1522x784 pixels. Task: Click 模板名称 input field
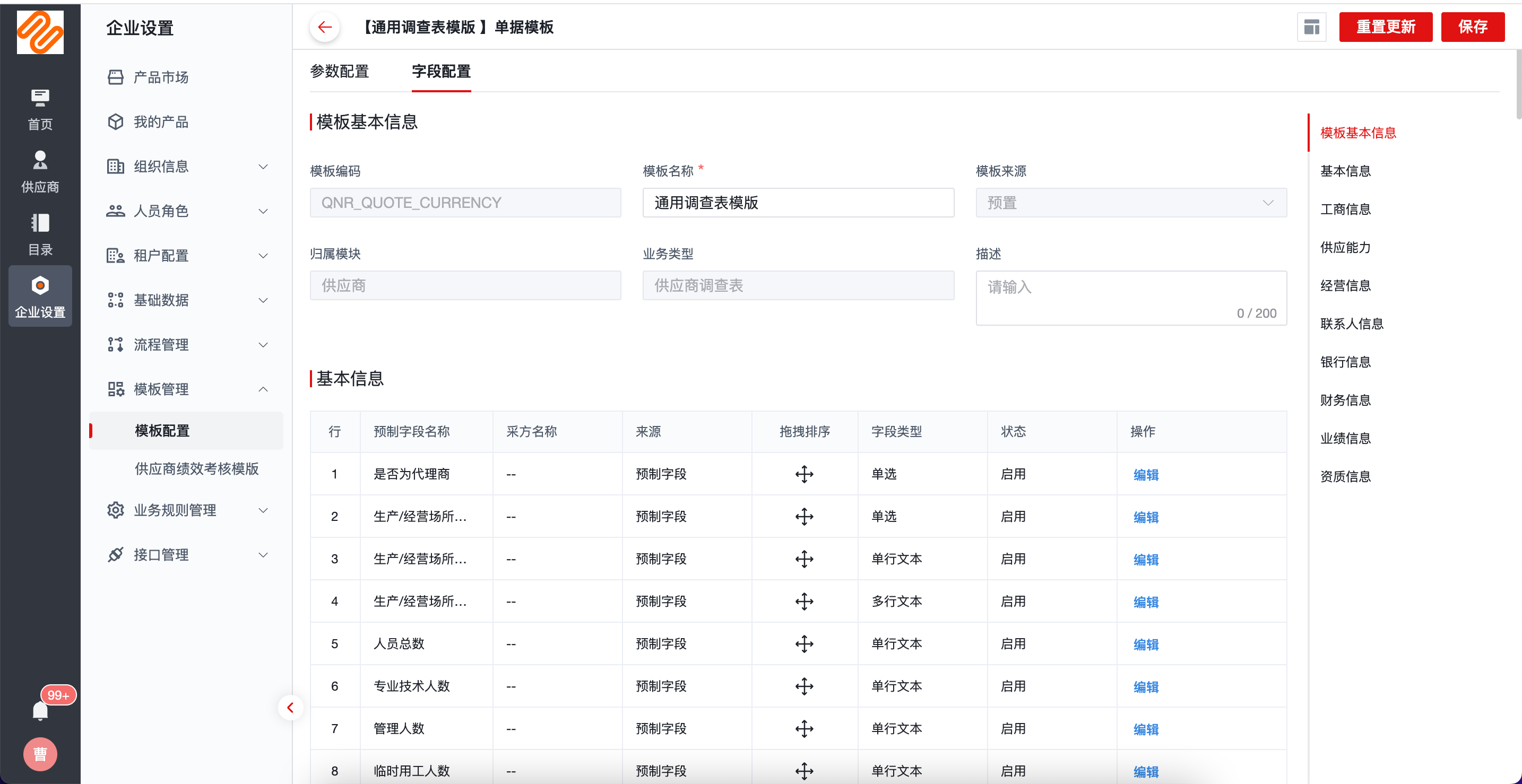(x=798, y=203)
